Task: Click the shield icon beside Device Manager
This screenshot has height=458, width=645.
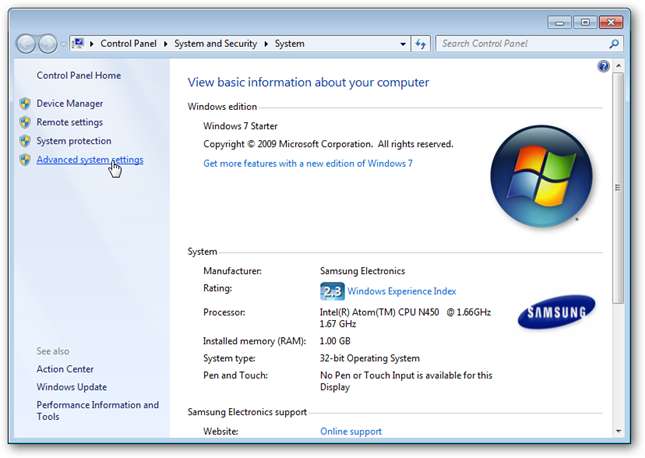Action: (x=25, y=104)
